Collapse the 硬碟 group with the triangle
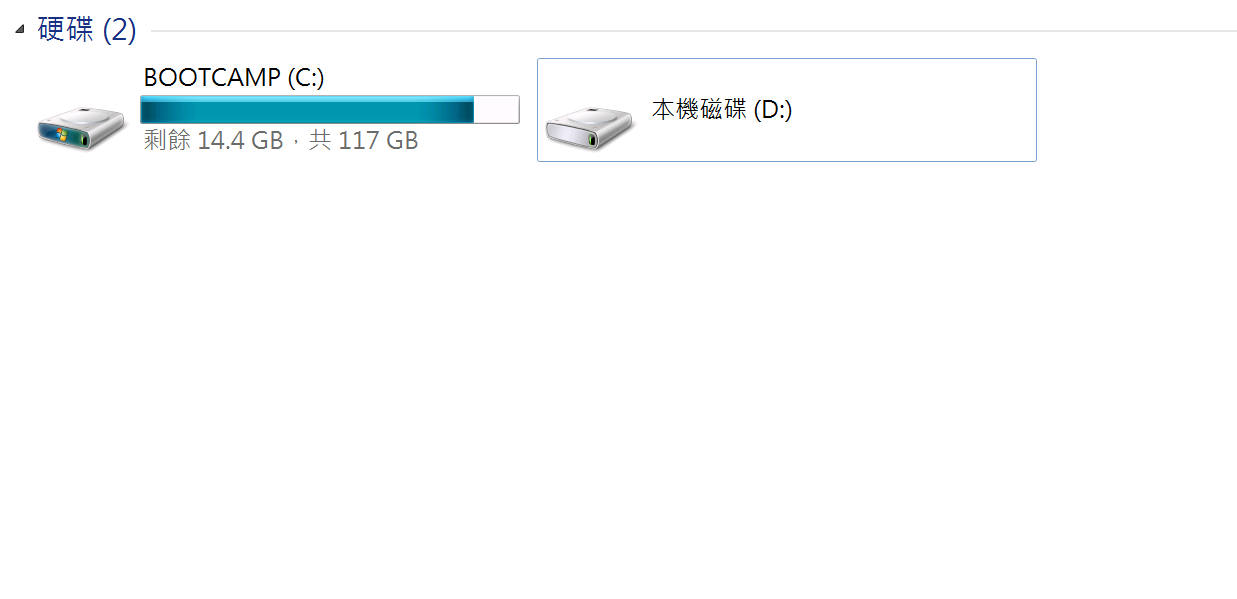The image size is (1237, 599). coord(20,30)
